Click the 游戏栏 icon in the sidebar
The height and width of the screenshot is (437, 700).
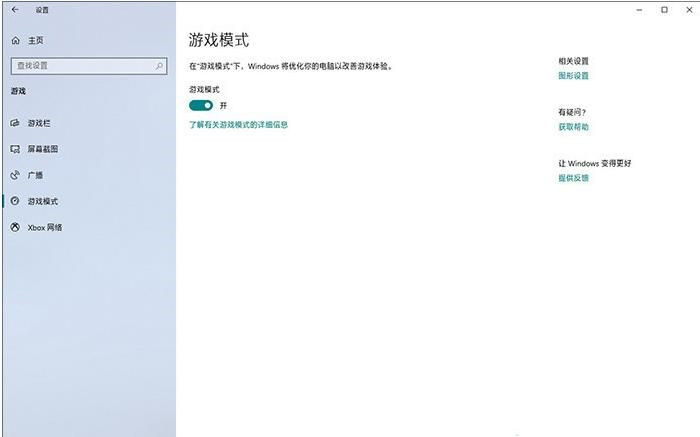point(15,123)
